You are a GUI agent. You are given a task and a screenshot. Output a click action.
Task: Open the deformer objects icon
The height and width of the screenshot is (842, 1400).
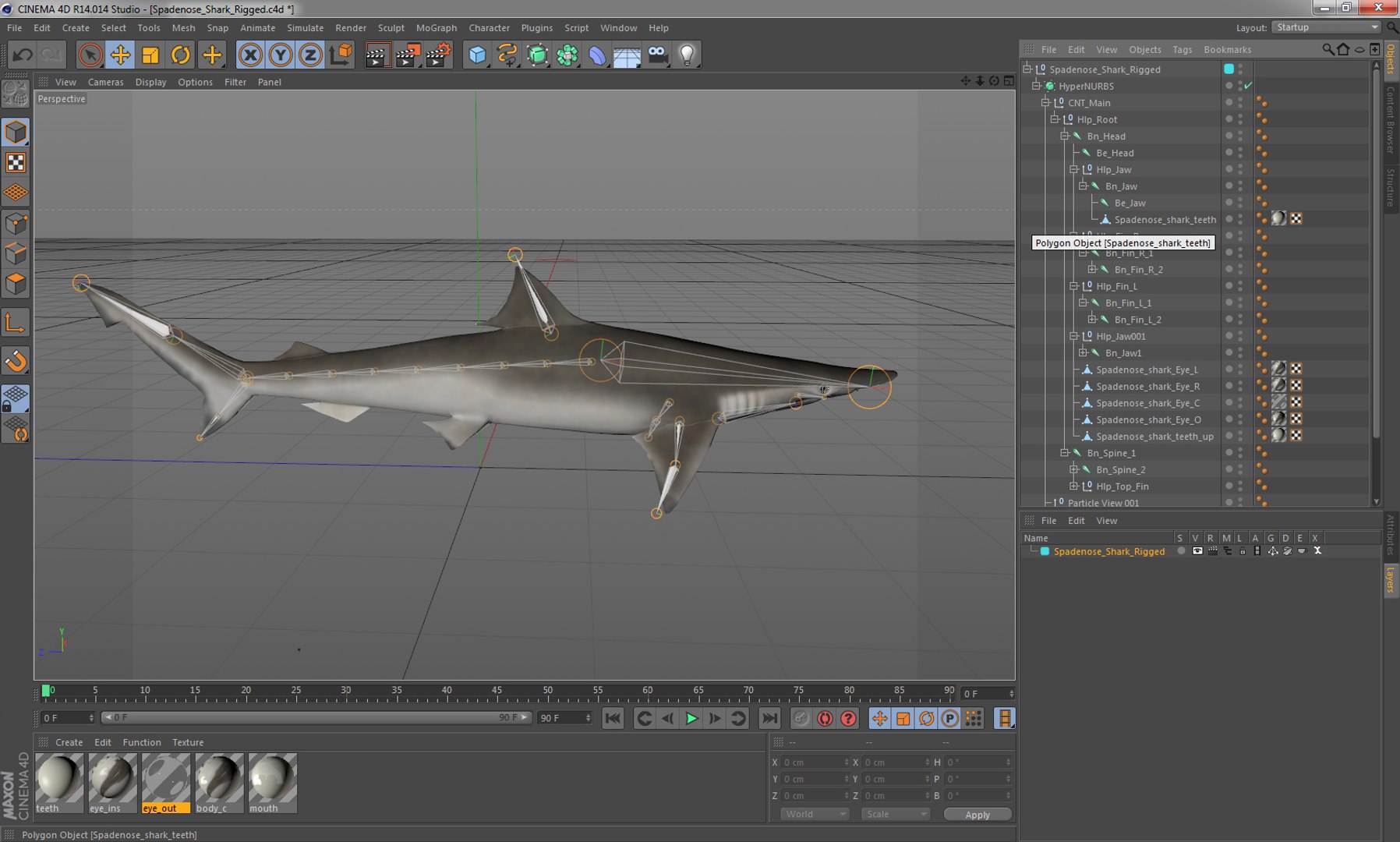point(597,55)
